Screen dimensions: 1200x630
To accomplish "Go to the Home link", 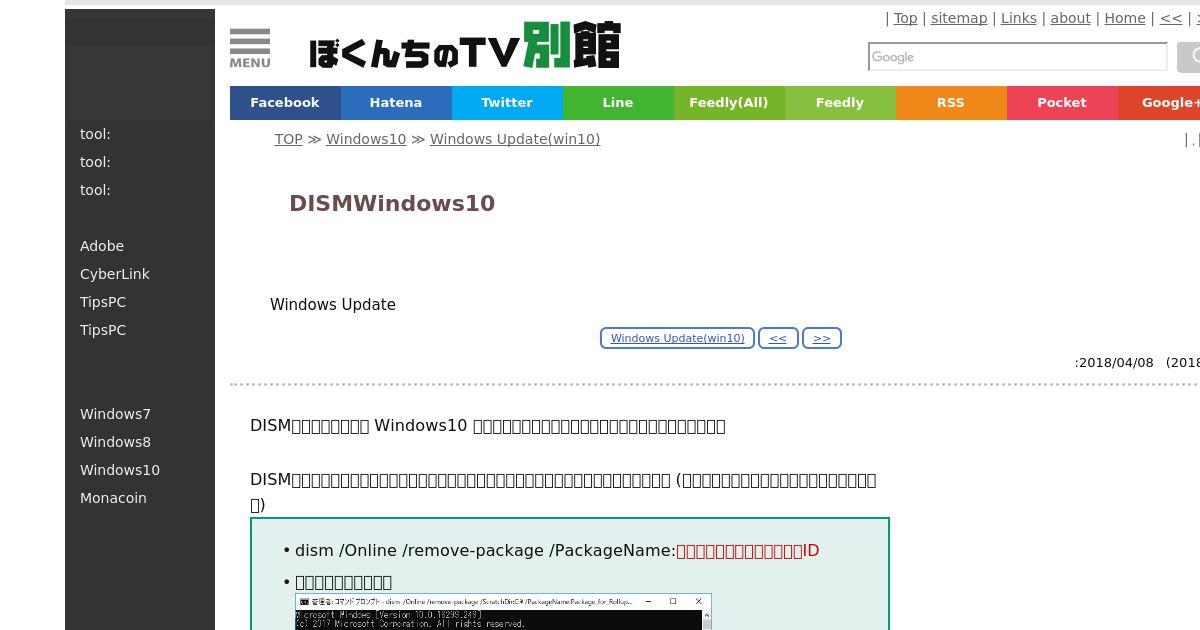I will [x=1125, y=18].
